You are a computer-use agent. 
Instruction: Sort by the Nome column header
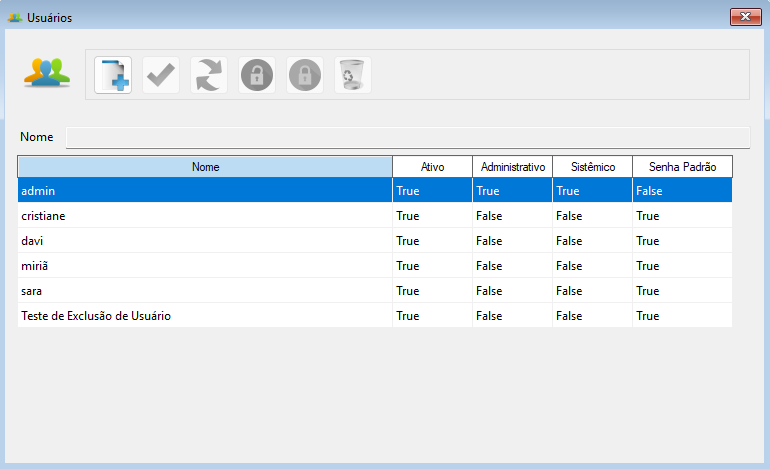[x=205, y=167]
